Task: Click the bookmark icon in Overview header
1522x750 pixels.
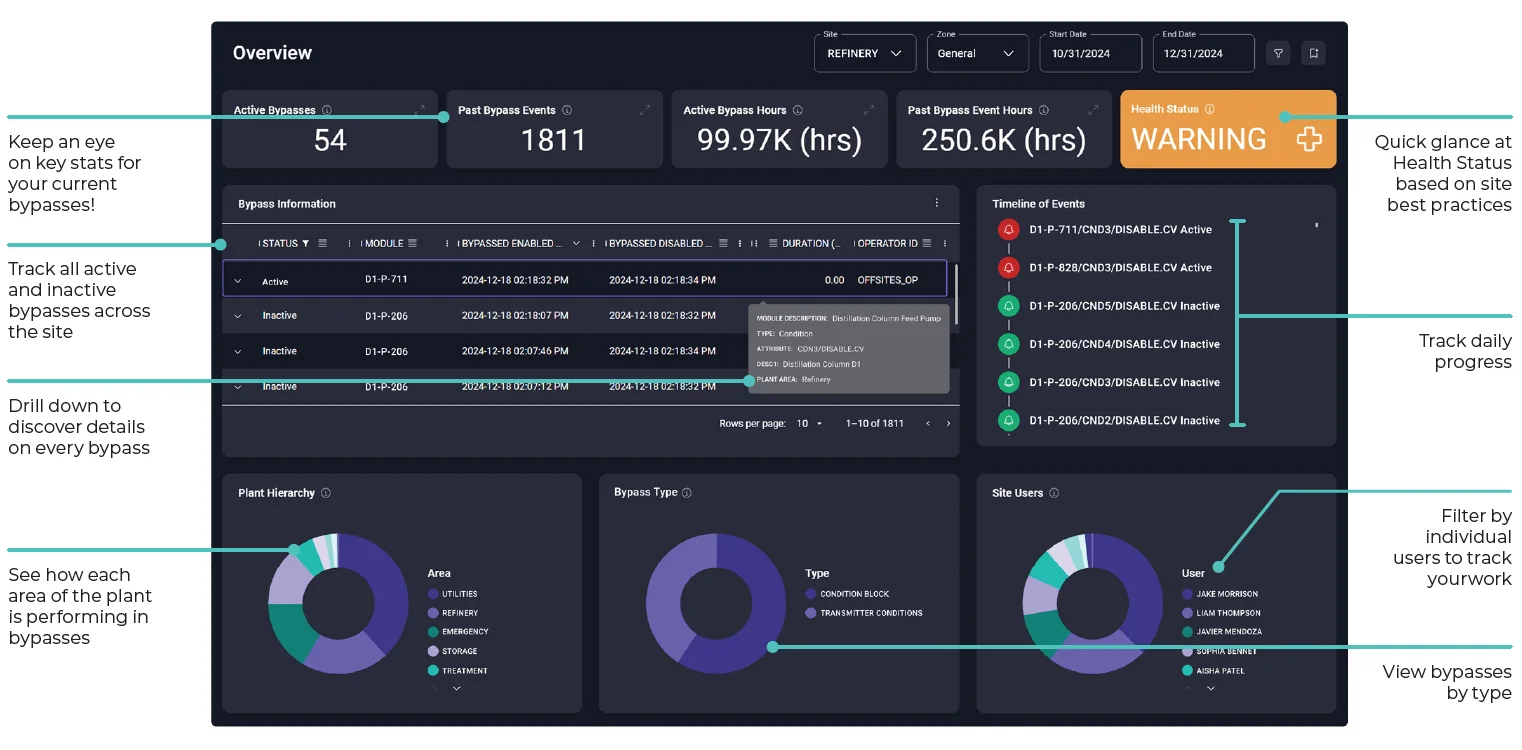Action: click(x=1313, y=53)
